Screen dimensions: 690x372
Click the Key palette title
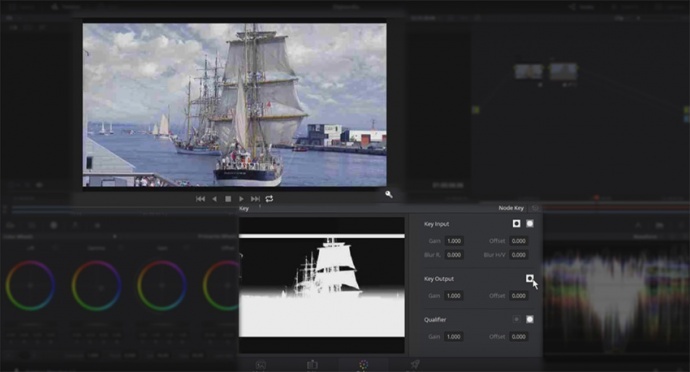[x=244, y=209]
